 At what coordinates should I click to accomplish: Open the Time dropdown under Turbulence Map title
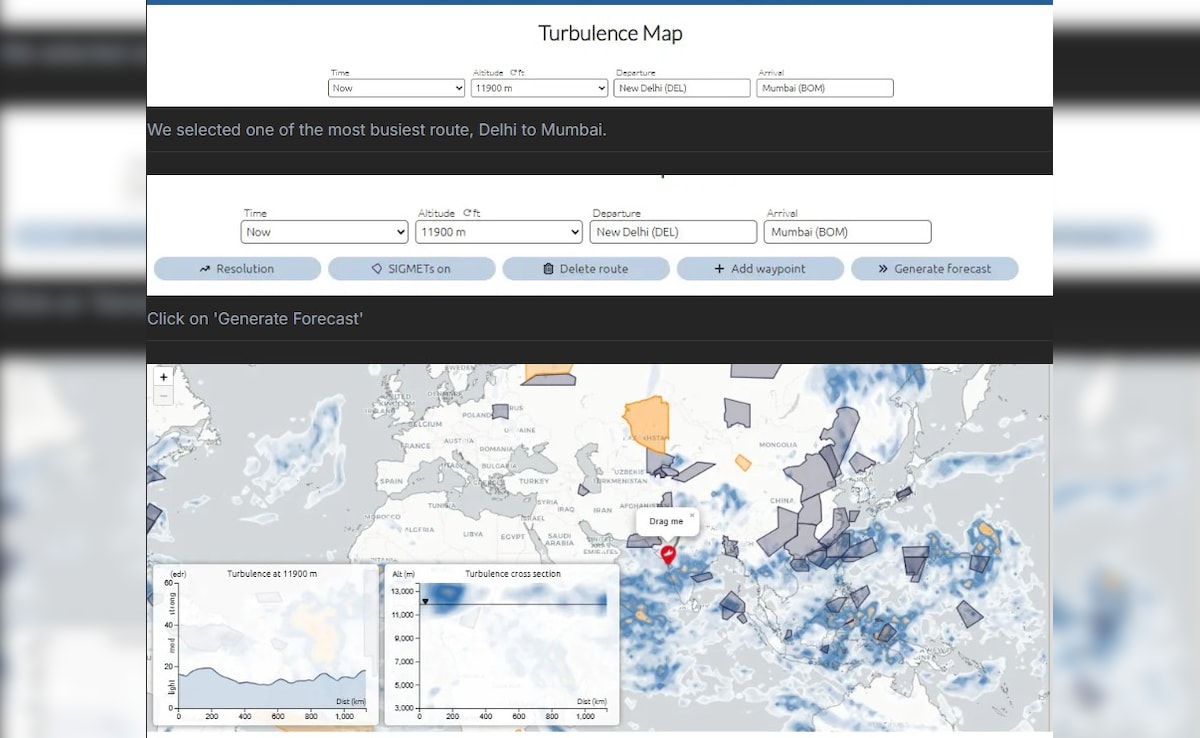[396, 88]
